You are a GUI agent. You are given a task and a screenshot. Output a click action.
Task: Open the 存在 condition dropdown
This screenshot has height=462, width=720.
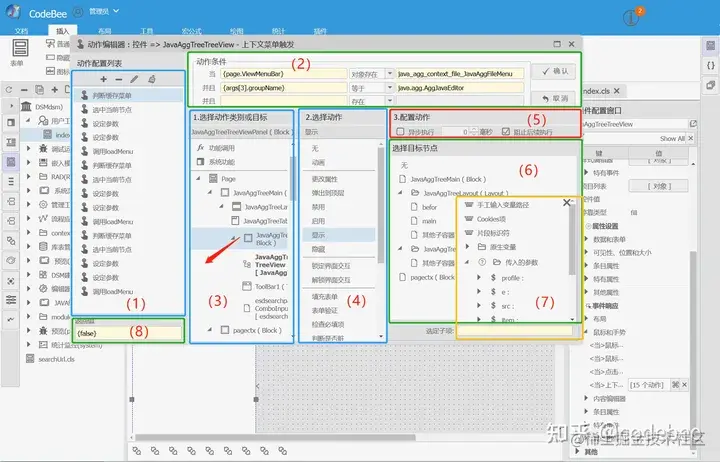point(390,101)
